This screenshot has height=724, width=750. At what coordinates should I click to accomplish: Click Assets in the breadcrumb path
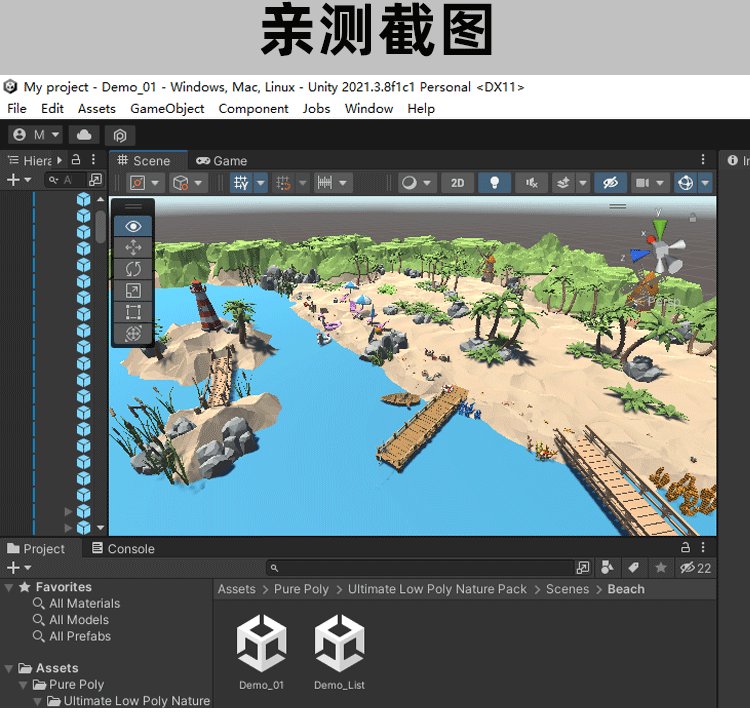(236, 589)
